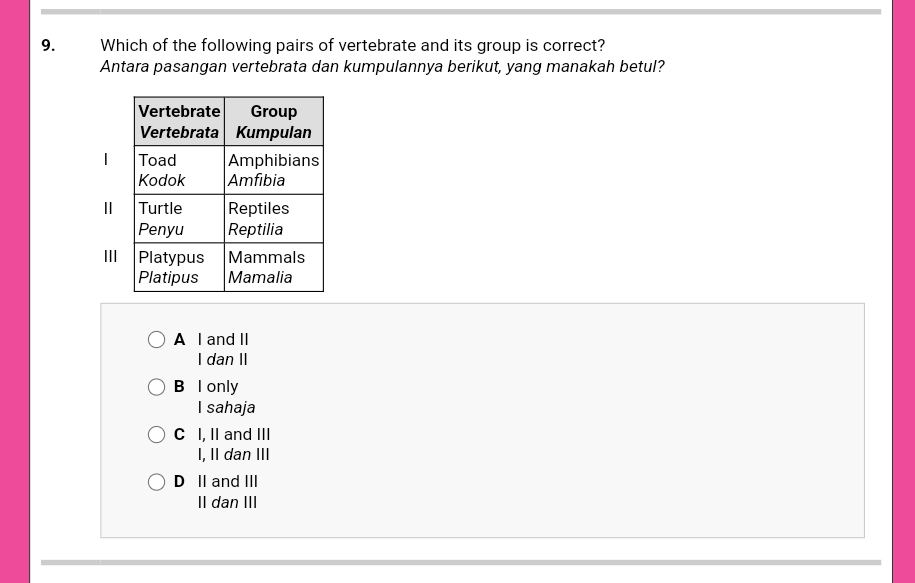Select radio button for answer B
This screenshot has height=583, width=915.
click(156, 387)
